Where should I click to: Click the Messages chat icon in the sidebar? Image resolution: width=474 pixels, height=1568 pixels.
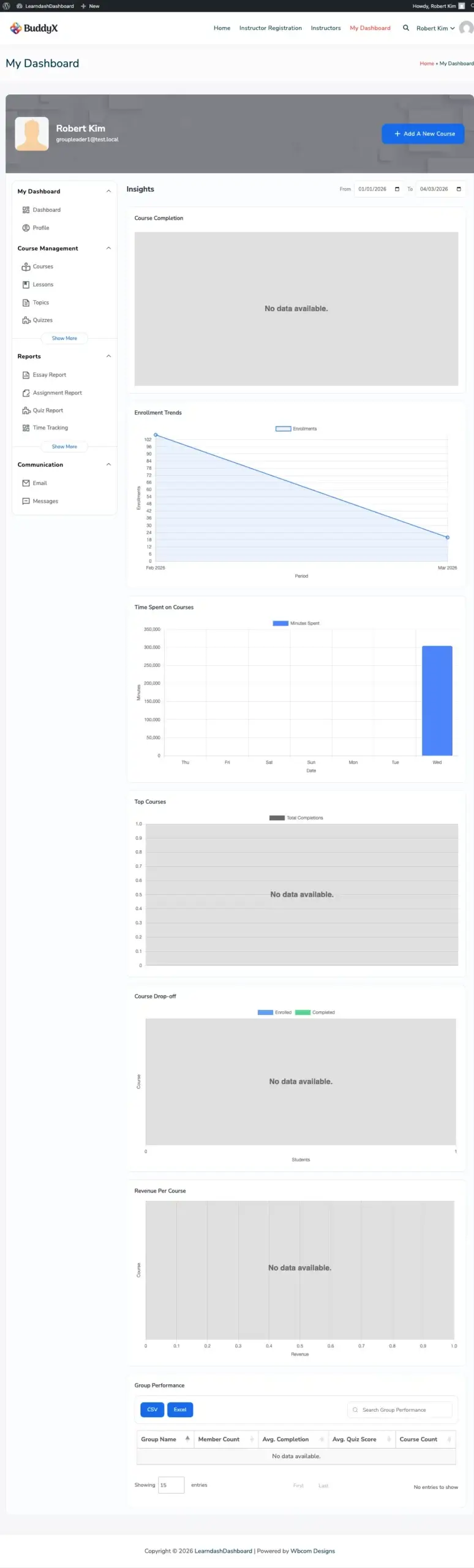(26, 501)
